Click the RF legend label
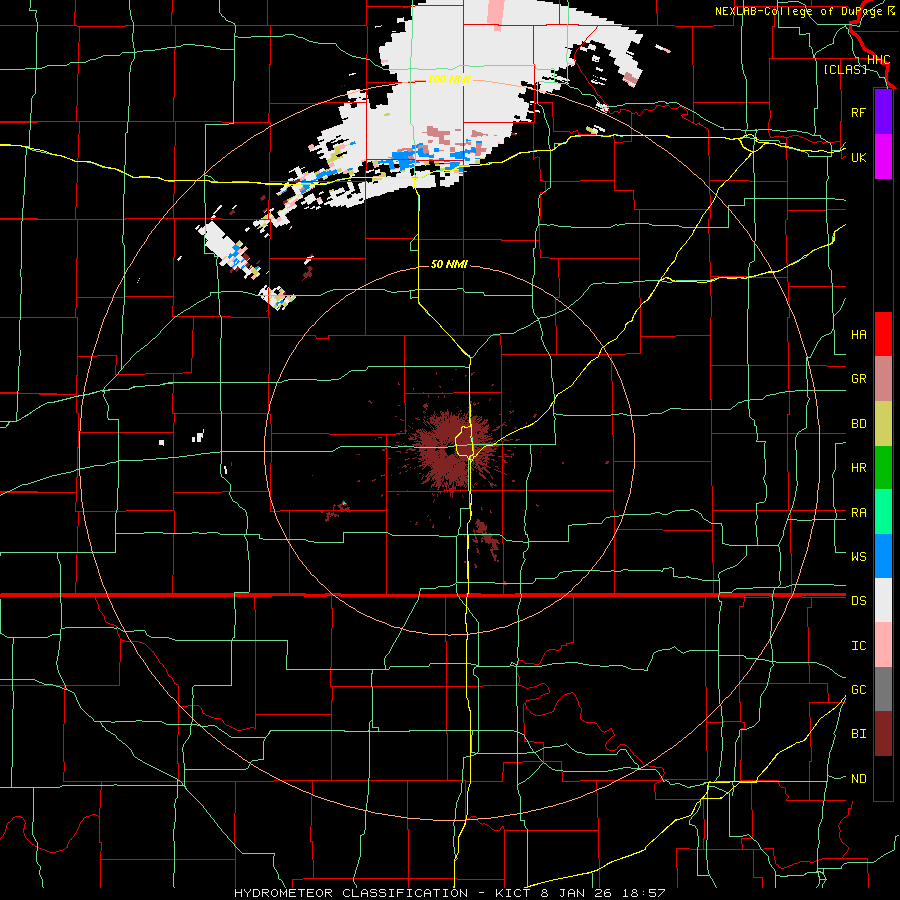This screenshot has height=900, width=900. 858,112
